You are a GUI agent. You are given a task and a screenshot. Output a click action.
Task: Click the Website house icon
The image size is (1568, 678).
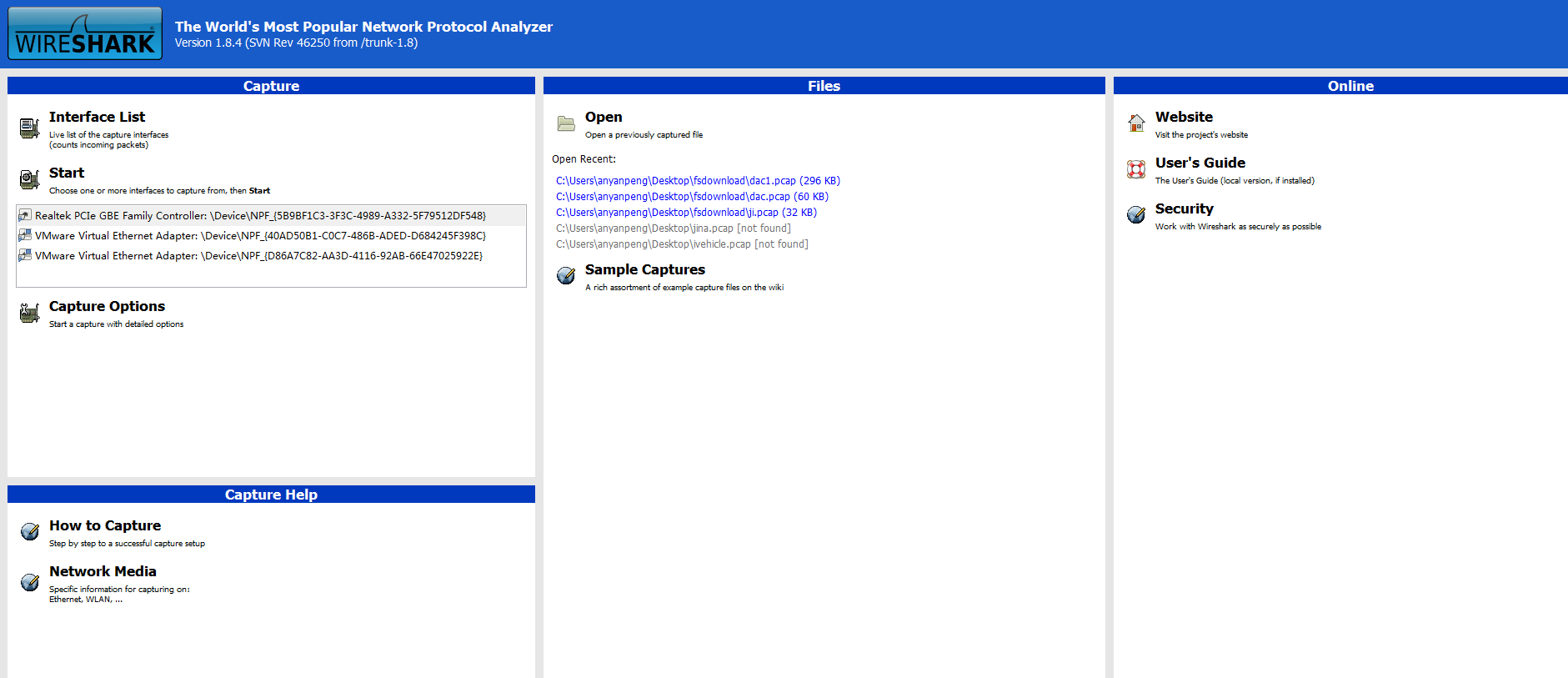point(1136,123)
